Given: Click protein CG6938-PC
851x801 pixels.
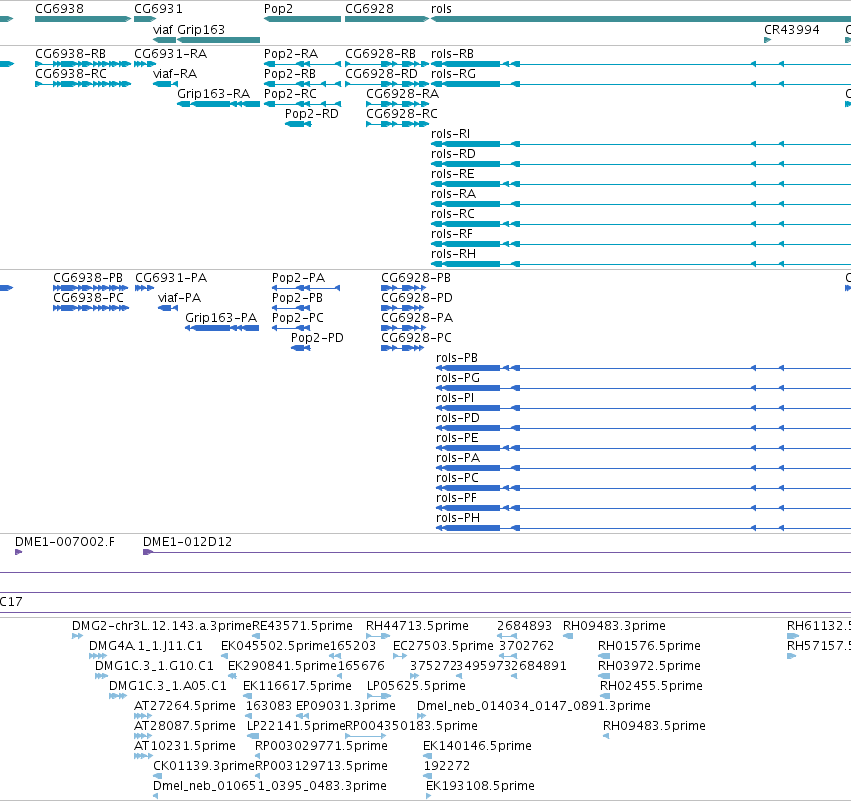Looking at the screenshot, I should point(91,308).
